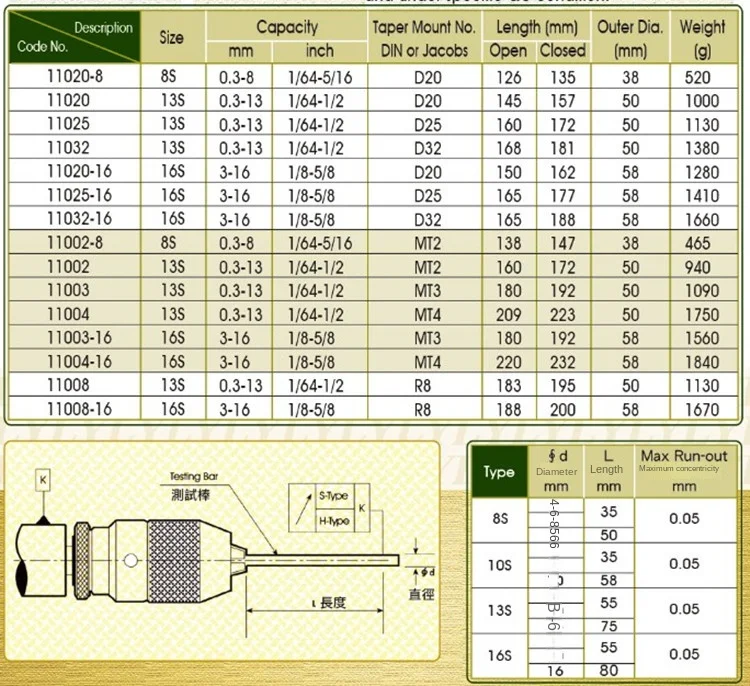Click the 8S type row label
750x686 pixels.
[x=500, y=519]
